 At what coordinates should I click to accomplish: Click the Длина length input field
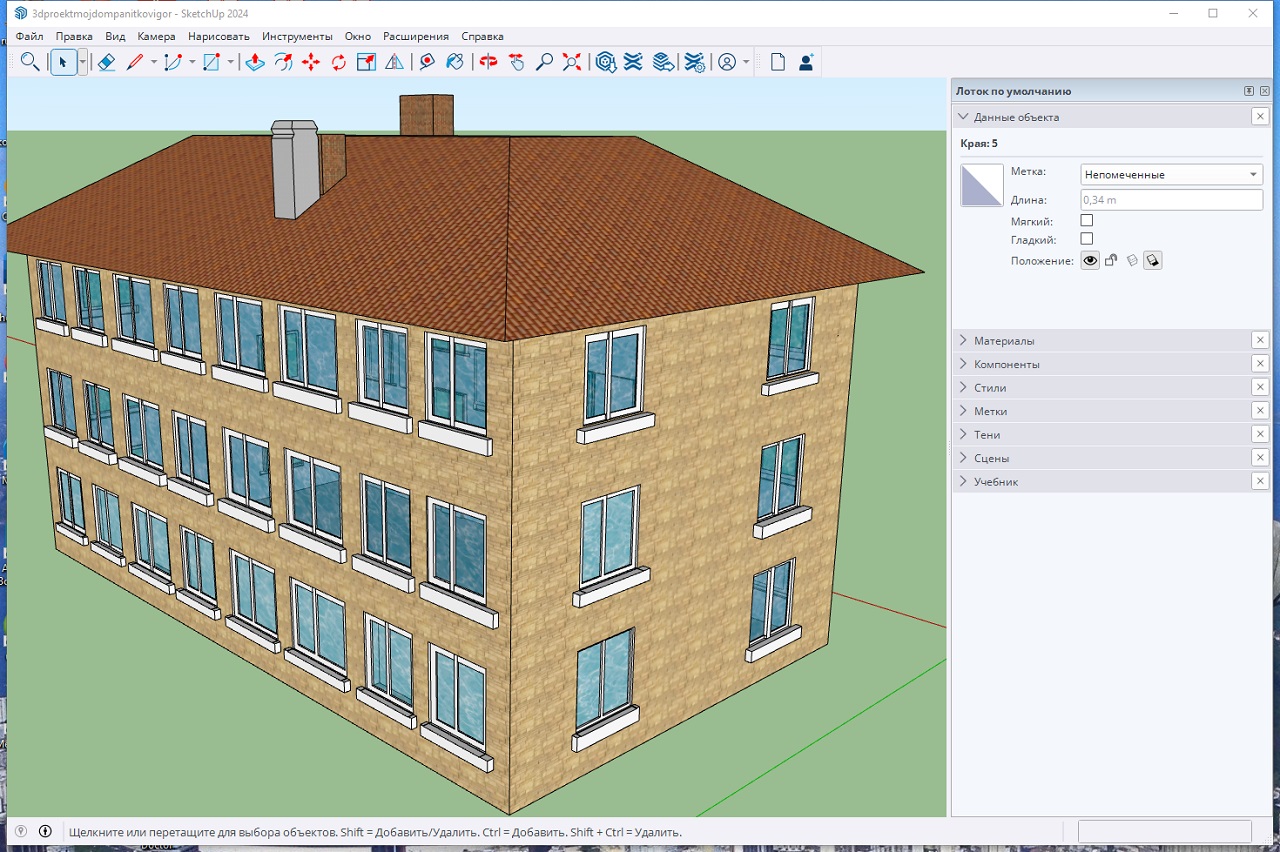click(1171, 200)
